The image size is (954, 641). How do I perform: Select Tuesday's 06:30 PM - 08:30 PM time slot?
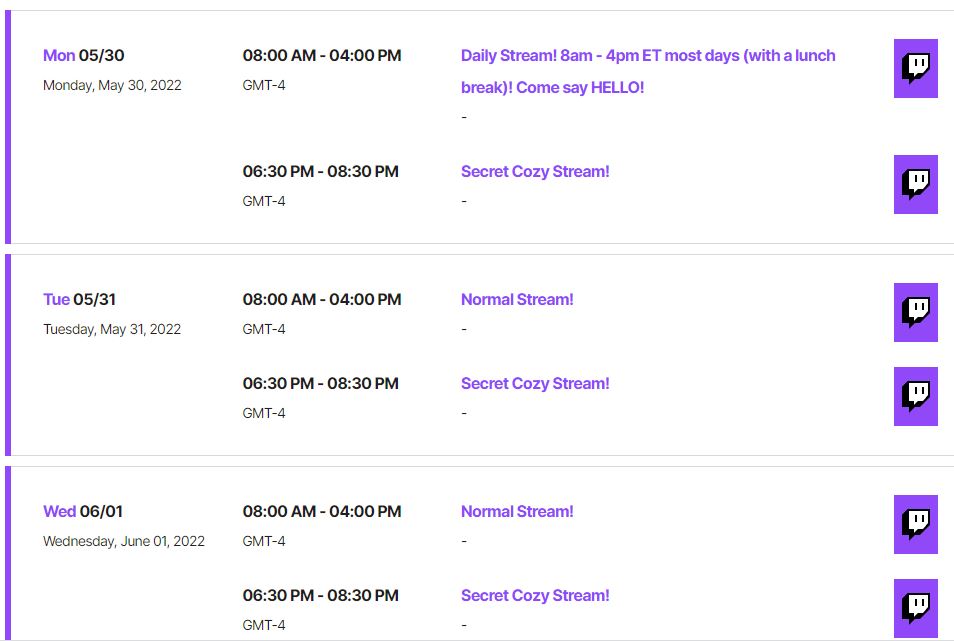tap(321, 384)
